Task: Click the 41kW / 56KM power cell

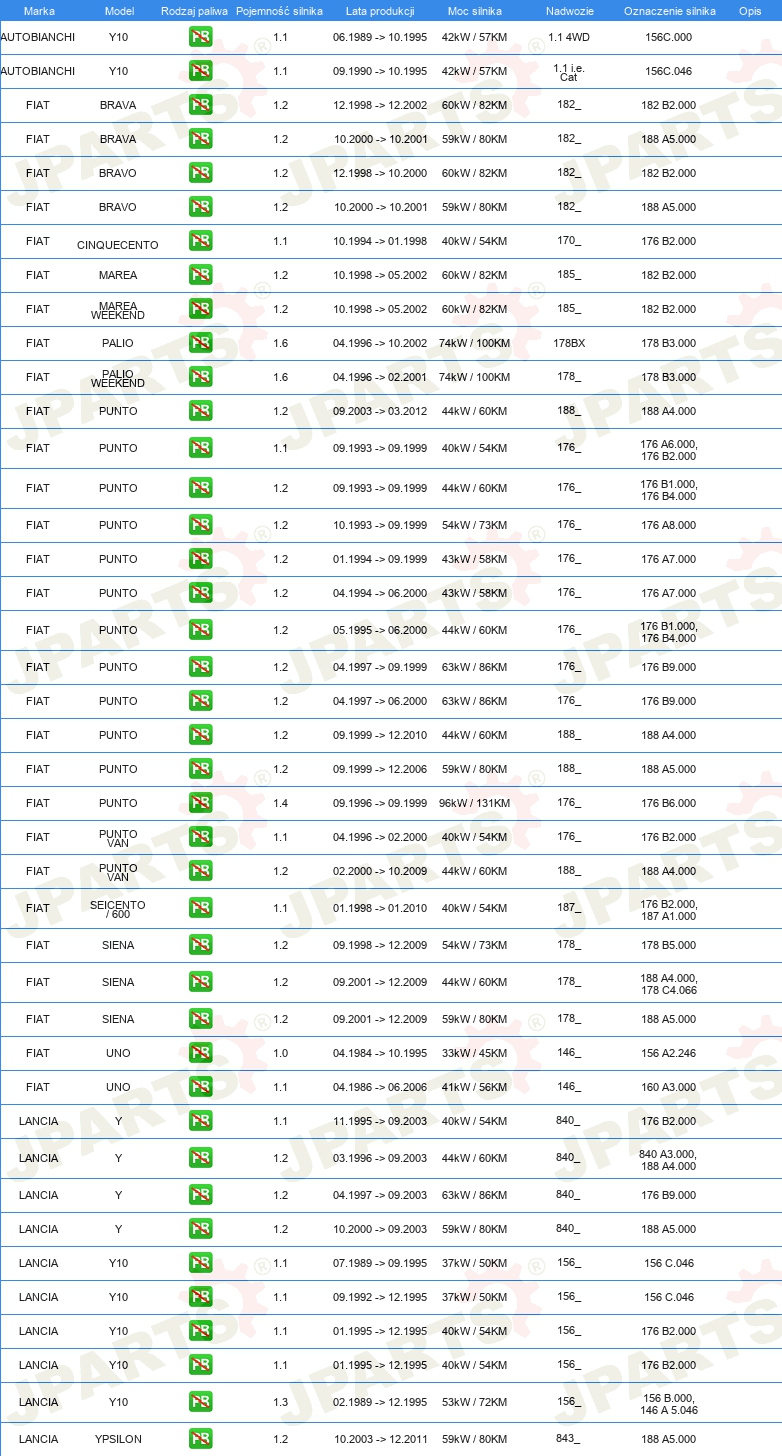Action: click(x=474, y=1087)
